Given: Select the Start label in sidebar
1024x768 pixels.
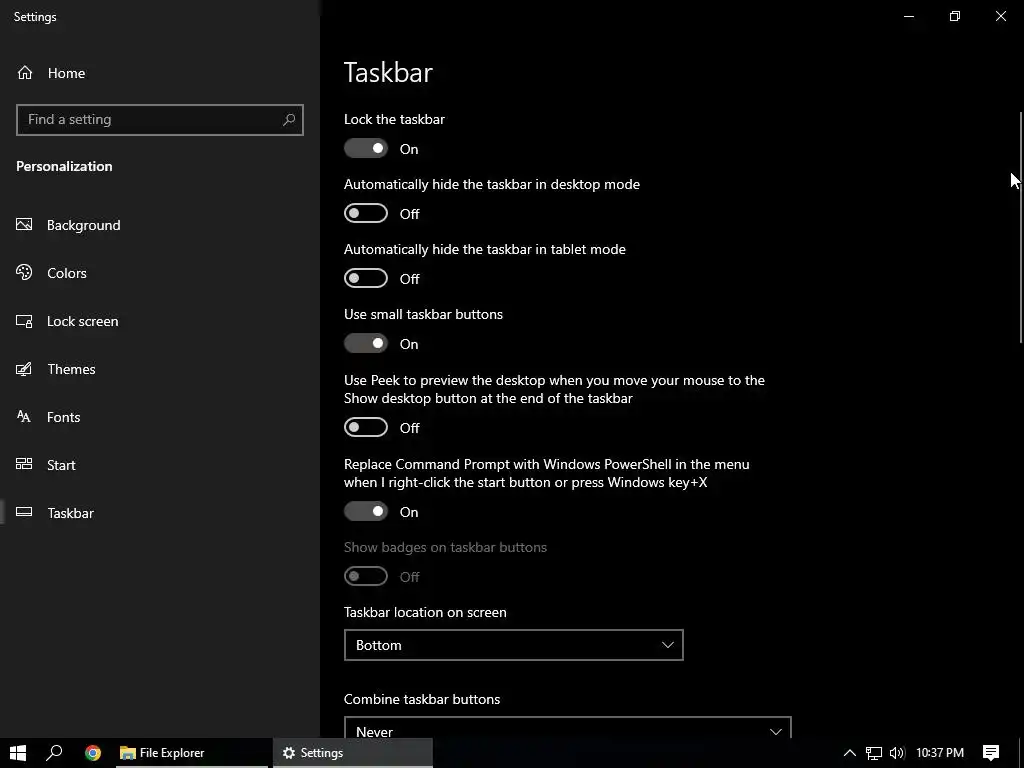Looking at the screenshot, I should [61, 465].
